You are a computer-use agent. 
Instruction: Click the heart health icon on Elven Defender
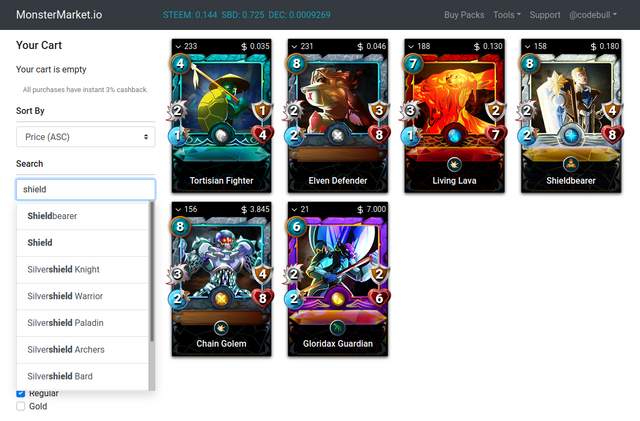coord(379,135)
